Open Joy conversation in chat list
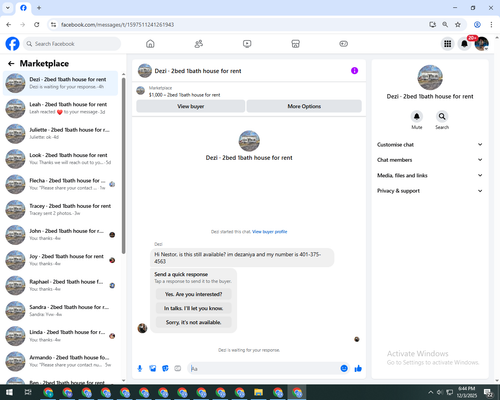Screen dimensions: 500x400 [x=60, y=260]
